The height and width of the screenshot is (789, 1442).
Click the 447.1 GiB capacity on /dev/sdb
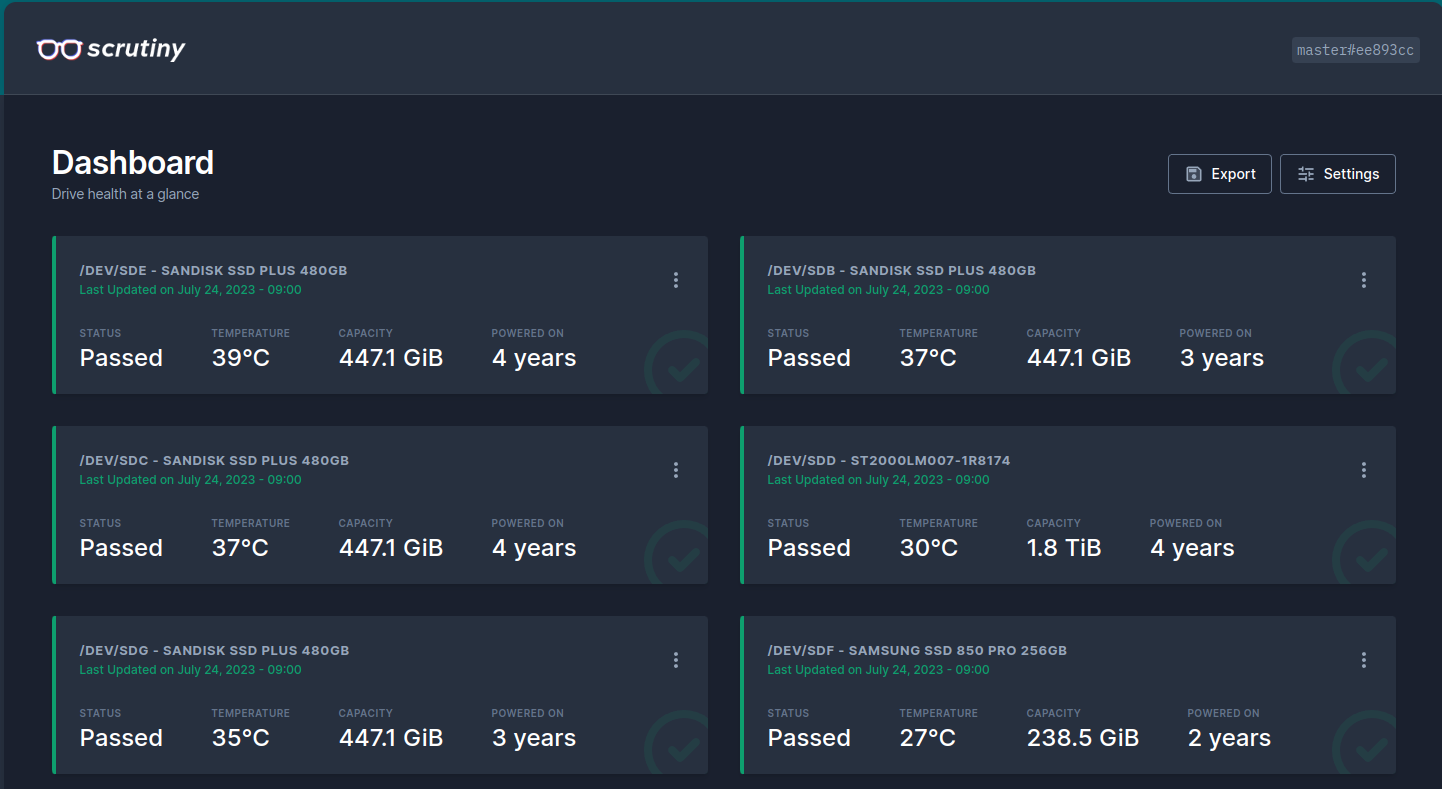click(1079, 358)
